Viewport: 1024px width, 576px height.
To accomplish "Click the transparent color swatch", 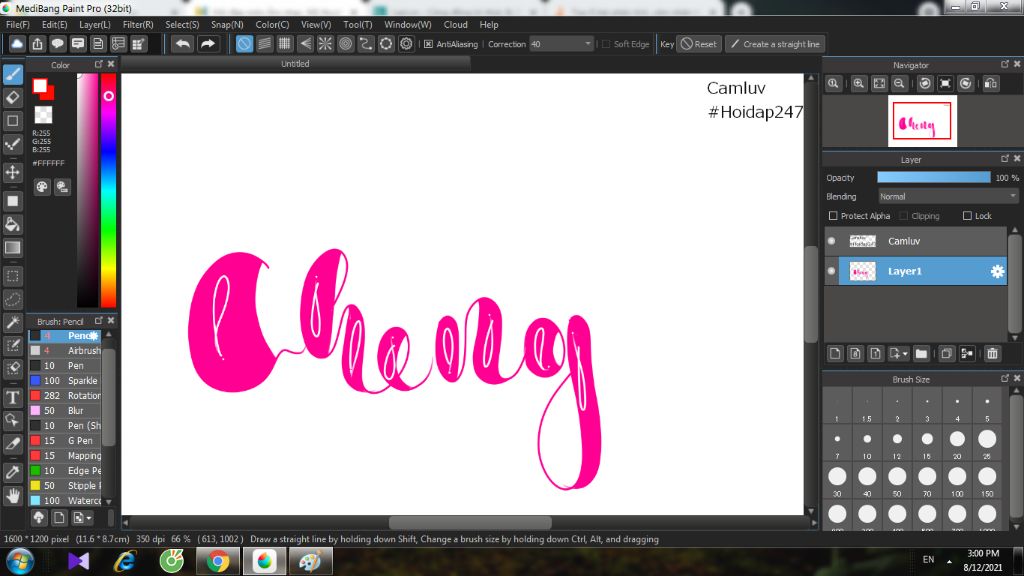I will [43, 115].
